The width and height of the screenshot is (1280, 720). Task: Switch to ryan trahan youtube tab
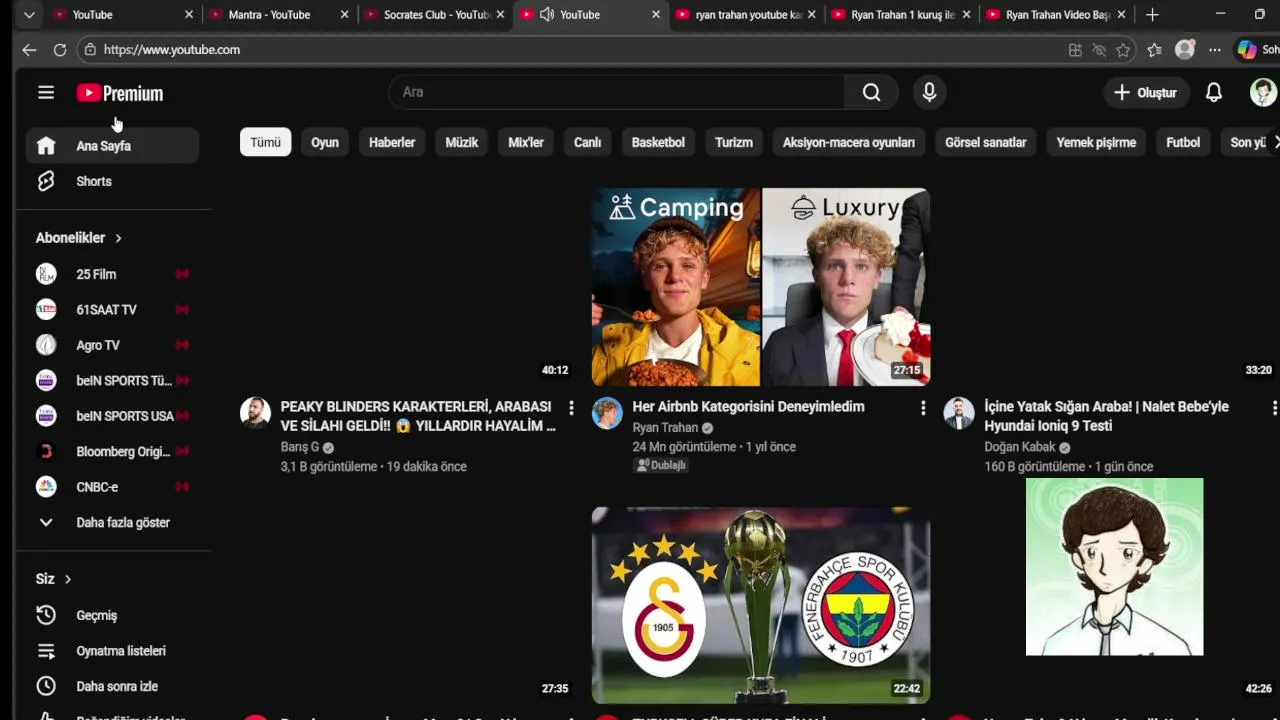tap(746, 15)
